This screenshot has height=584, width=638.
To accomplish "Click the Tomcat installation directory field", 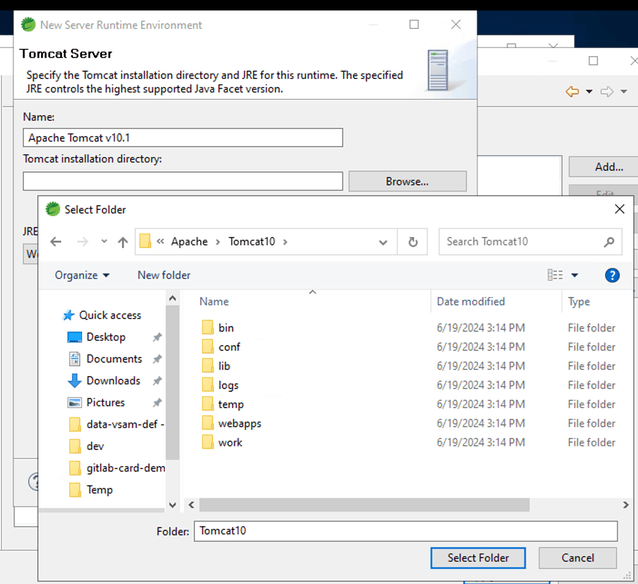I will (x=183, y=181).
